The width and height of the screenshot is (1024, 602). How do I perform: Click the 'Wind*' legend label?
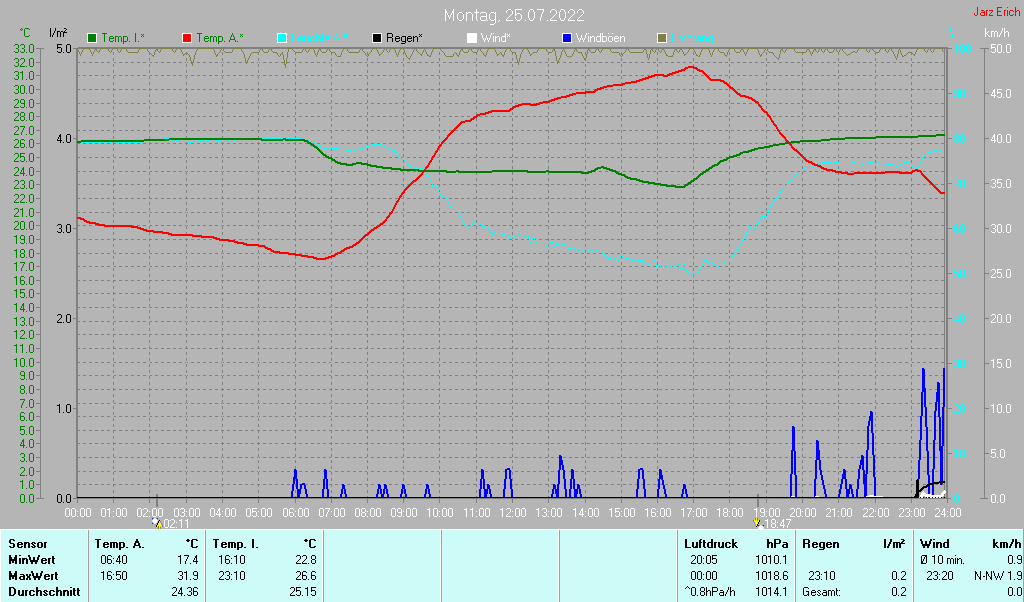point(496,39)
